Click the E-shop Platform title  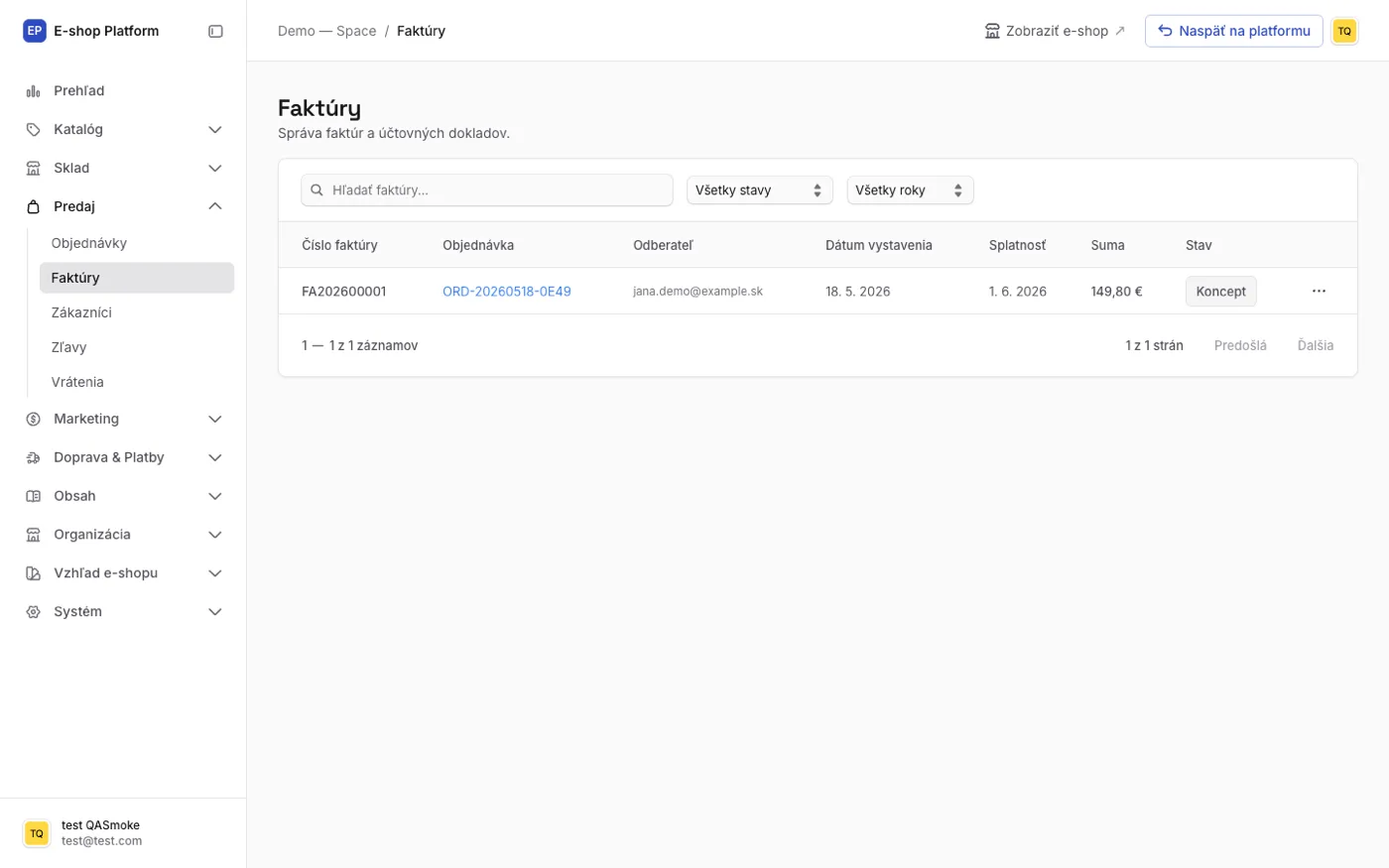(x=106, y=31)
